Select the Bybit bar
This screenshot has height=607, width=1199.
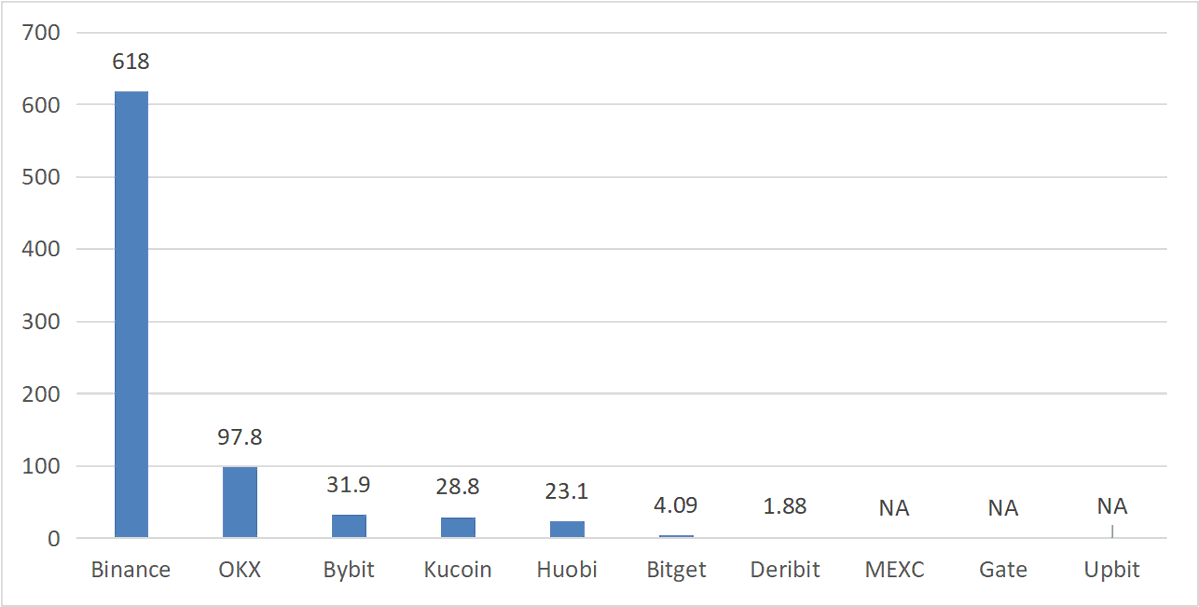pos(349,526)
